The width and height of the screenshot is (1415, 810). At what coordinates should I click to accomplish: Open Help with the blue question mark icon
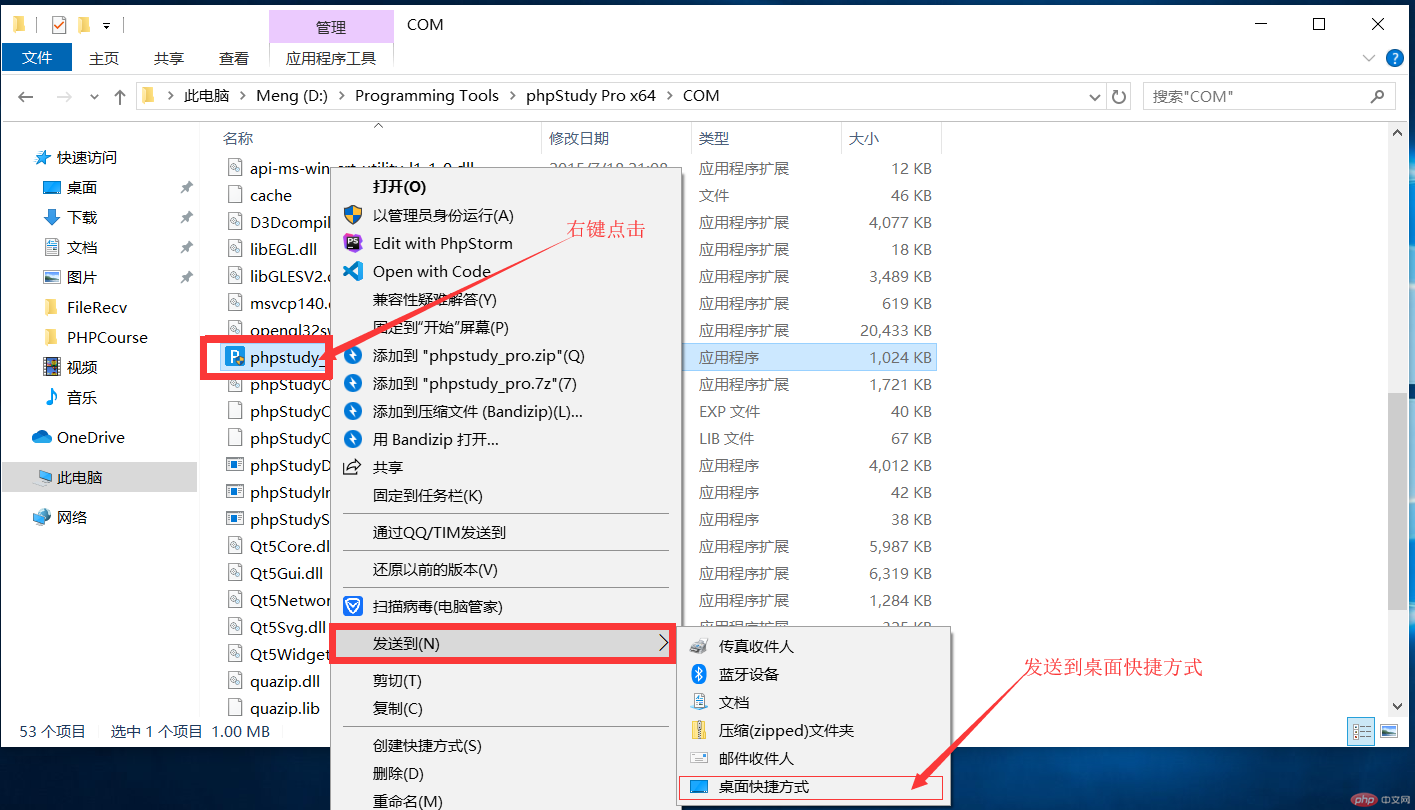[x=1393, y=59]
